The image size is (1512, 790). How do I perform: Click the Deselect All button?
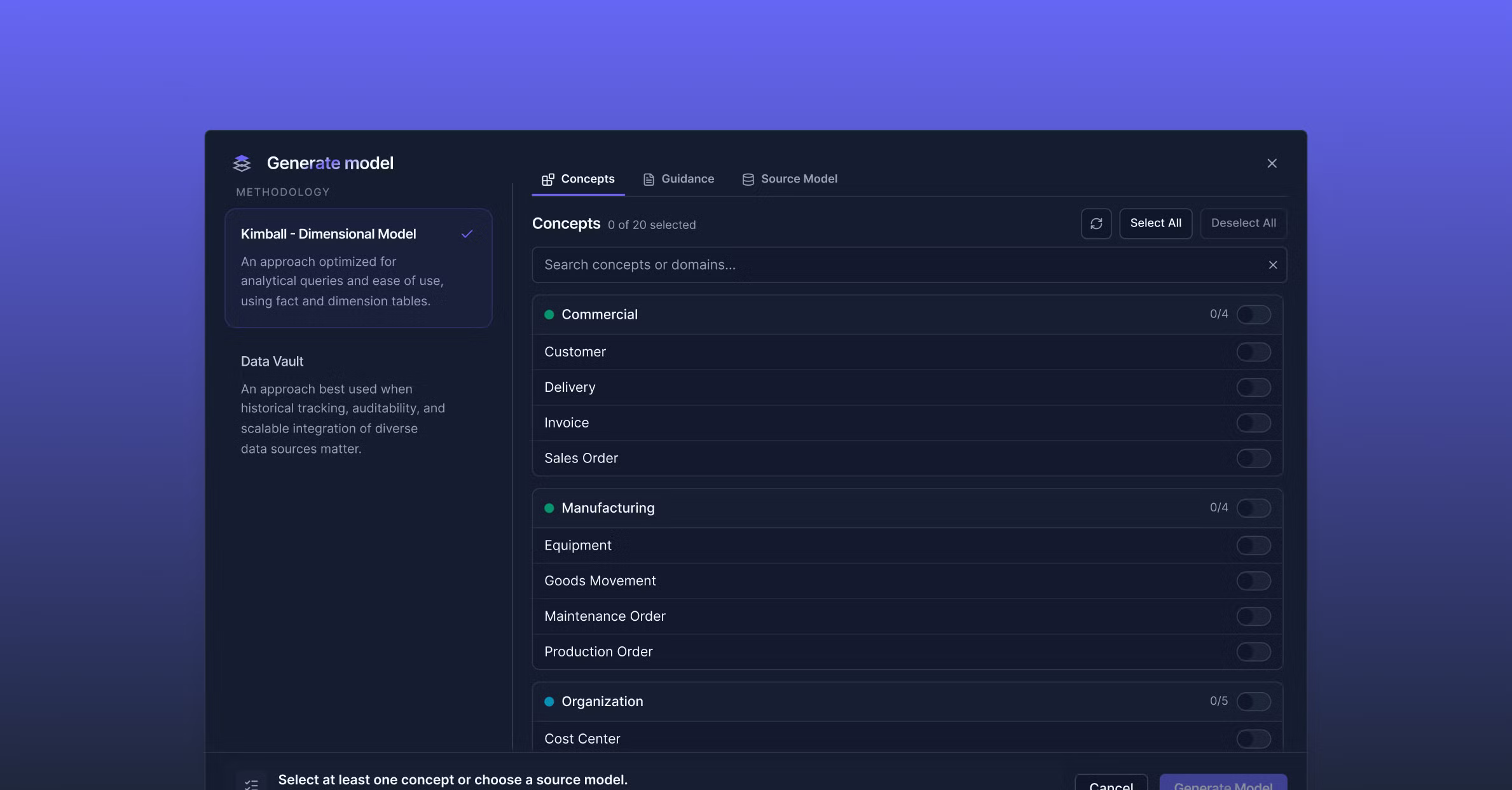pos(1243,223)
